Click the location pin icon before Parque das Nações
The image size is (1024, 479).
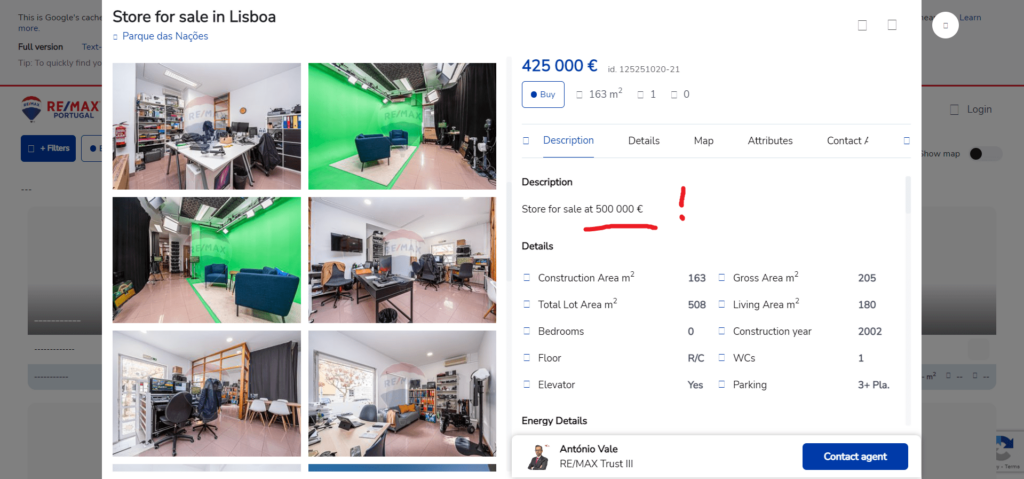115,37
